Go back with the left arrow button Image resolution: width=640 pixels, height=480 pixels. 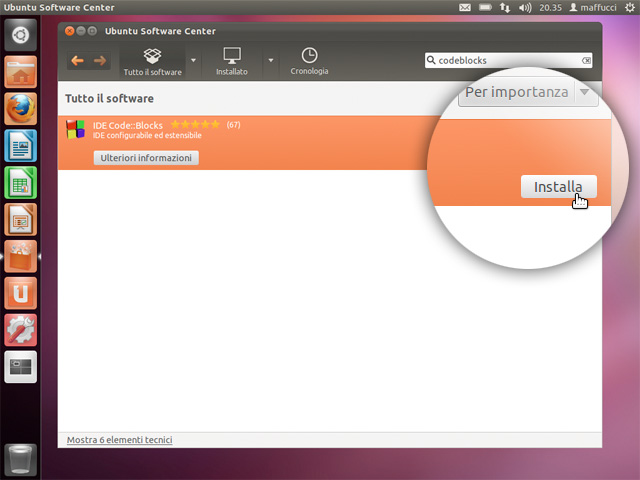click(78, 61)
